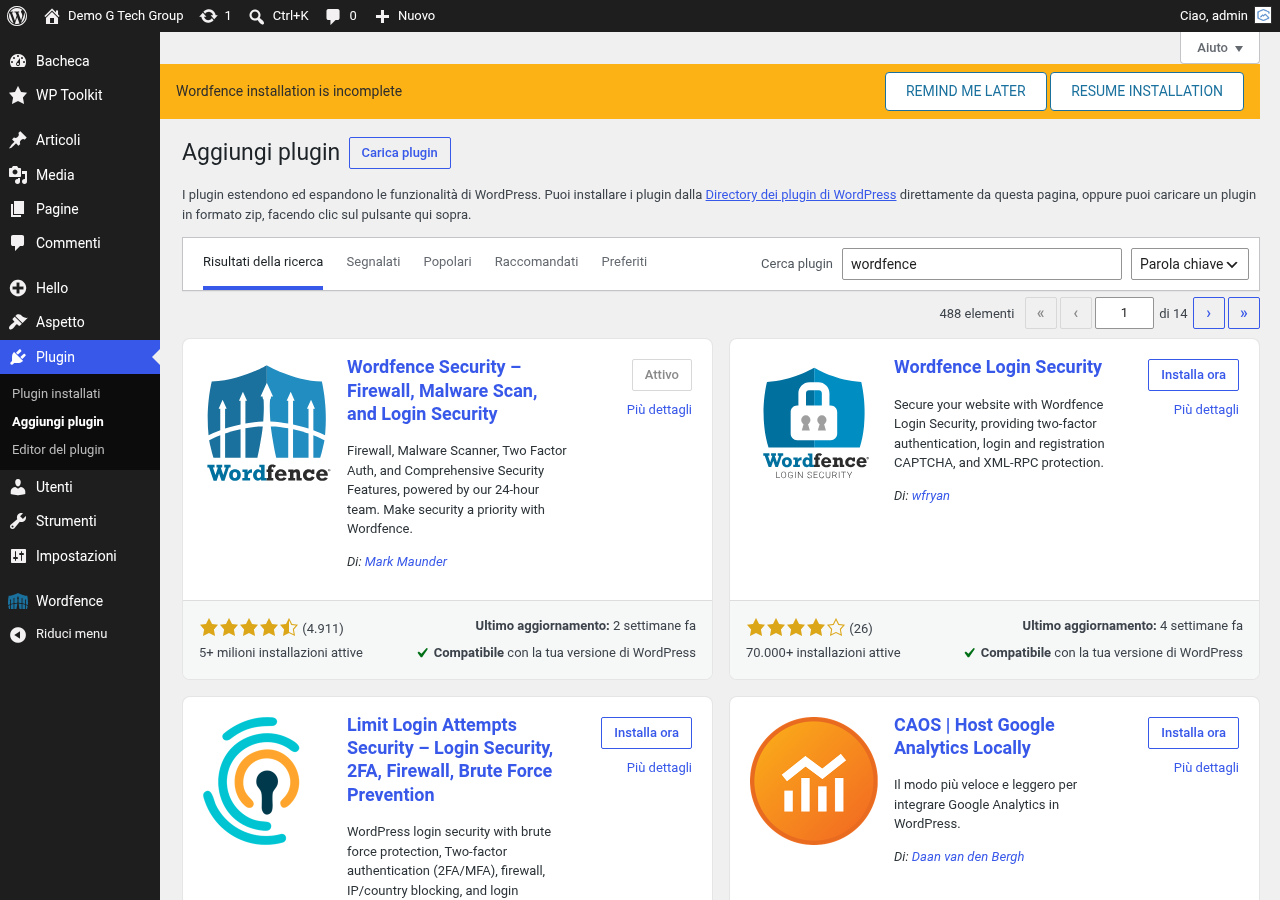Open Articoli pin icon in sidebar
Screen dimensions: 1280x900
click(18, 140)
